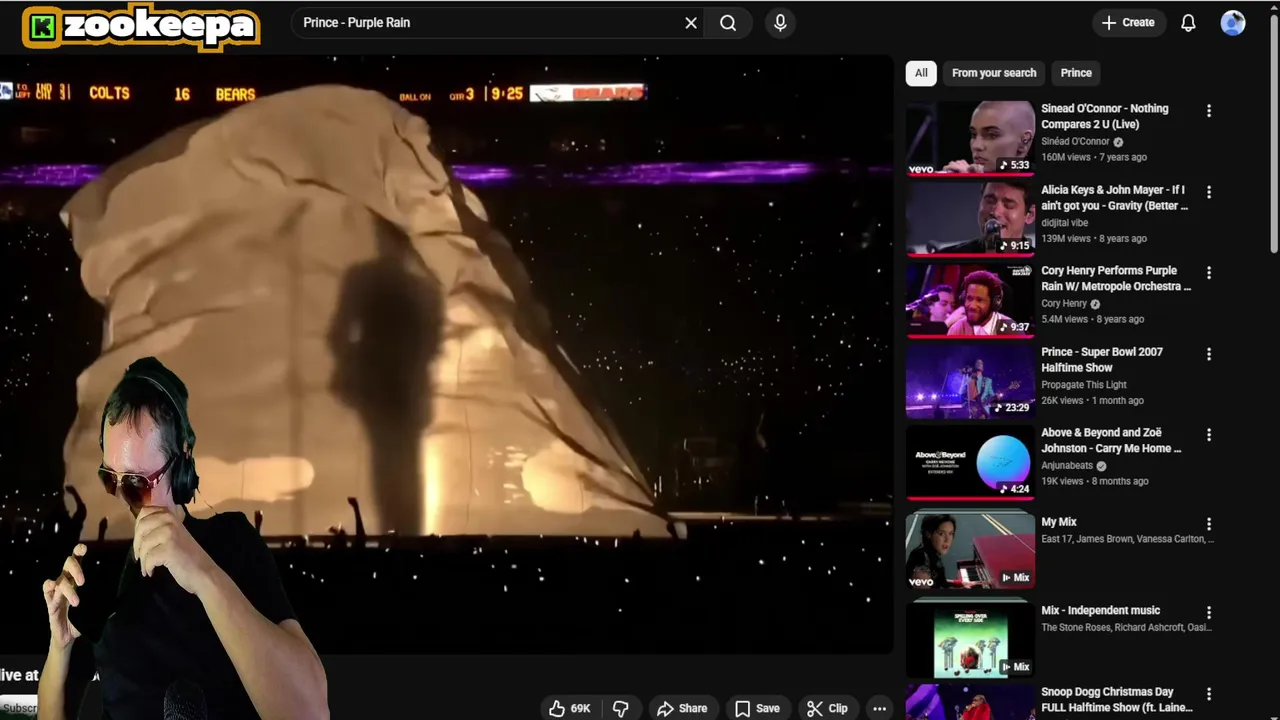Click the magnifying glass search button
Image resolution: width=1280 pixels, height=720 pixels.
[728, 23]
